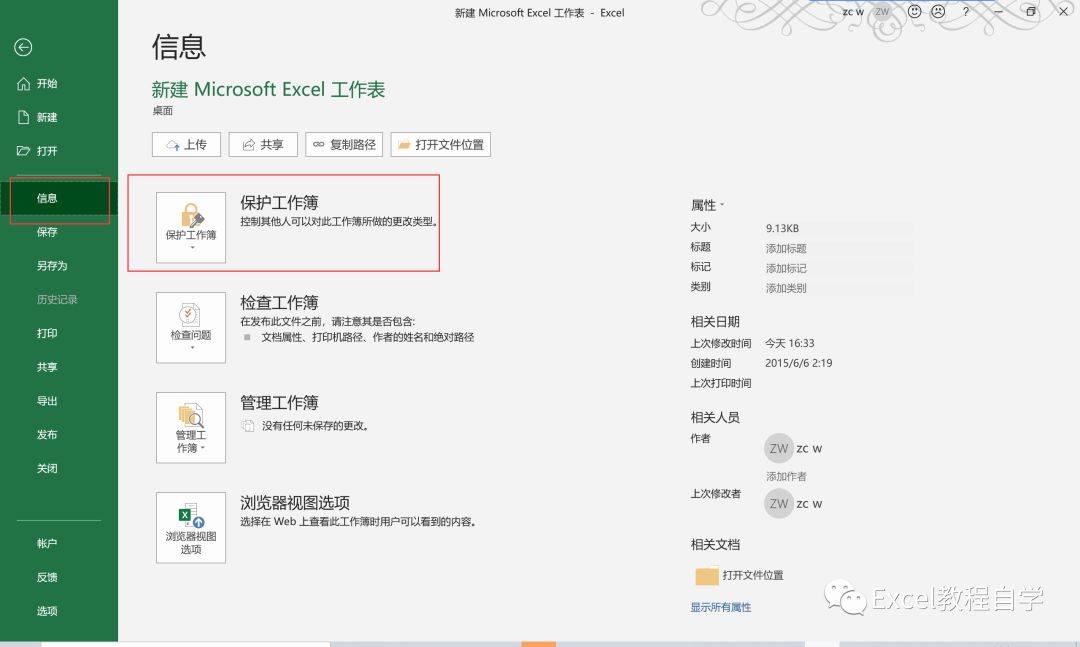Click the zc w user name in title bar
The height and width of the screenshot is (647, 1080).
(x=853, y=12)
